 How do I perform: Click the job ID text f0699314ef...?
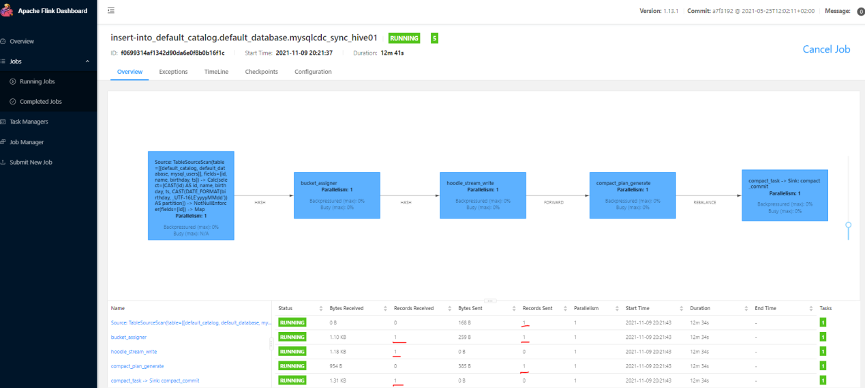tap(172, 53)
